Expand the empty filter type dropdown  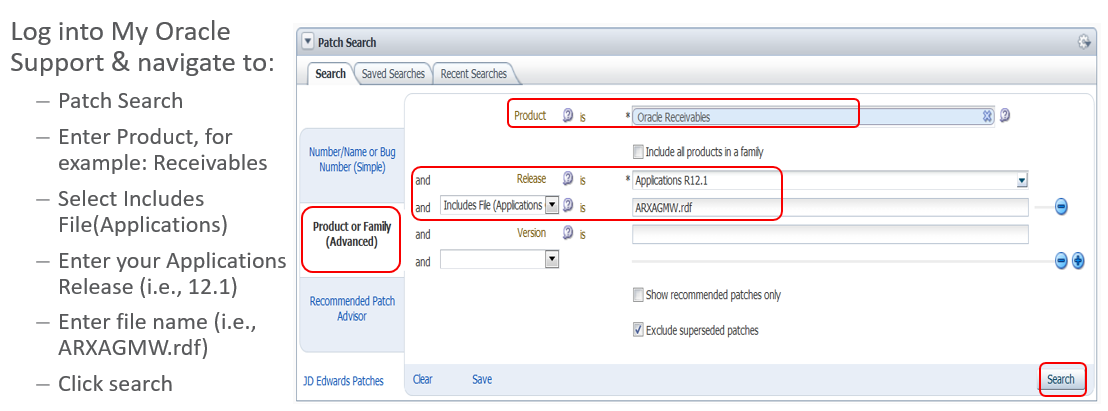coord(551,260)
